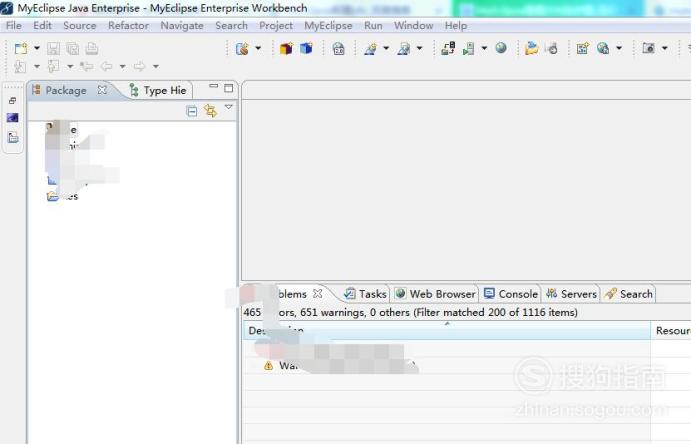Click the stopwatch toolbar icon
Image resolution: width=691 pixels, height=444 pixels.
[x=552, y=48]
